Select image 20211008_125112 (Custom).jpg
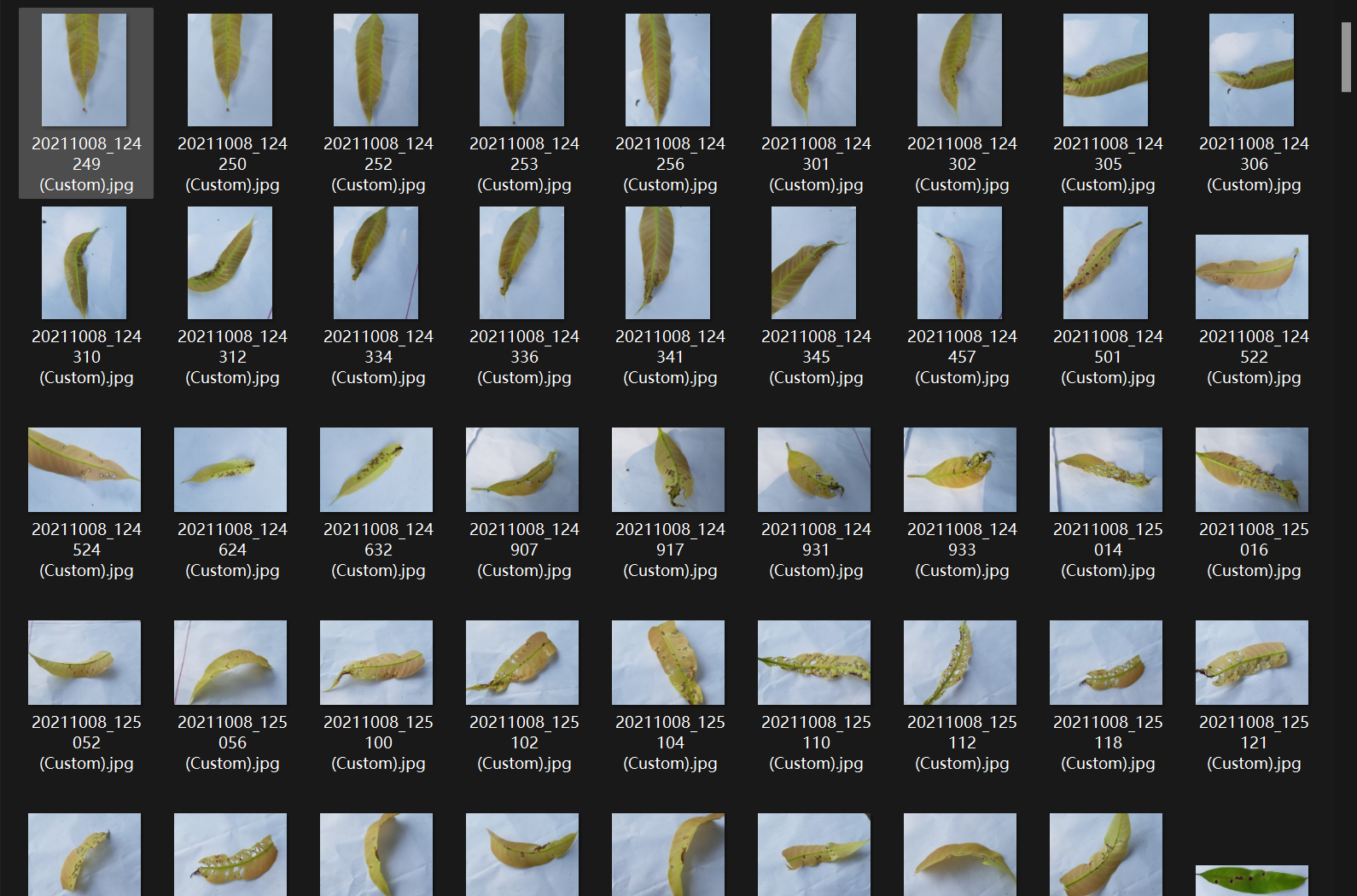Screen dimensions: 1357x896 (x=960, y=662)
